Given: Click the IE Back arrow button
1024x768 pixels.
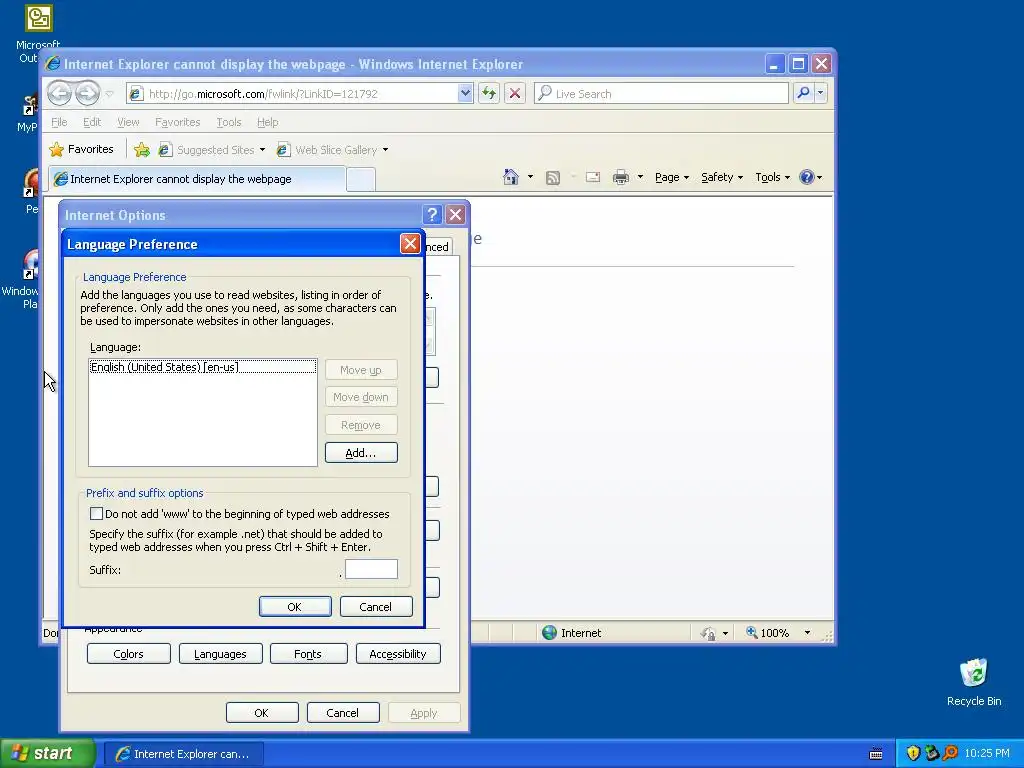Looking at the screenshot, I should [x=59, y=93].
